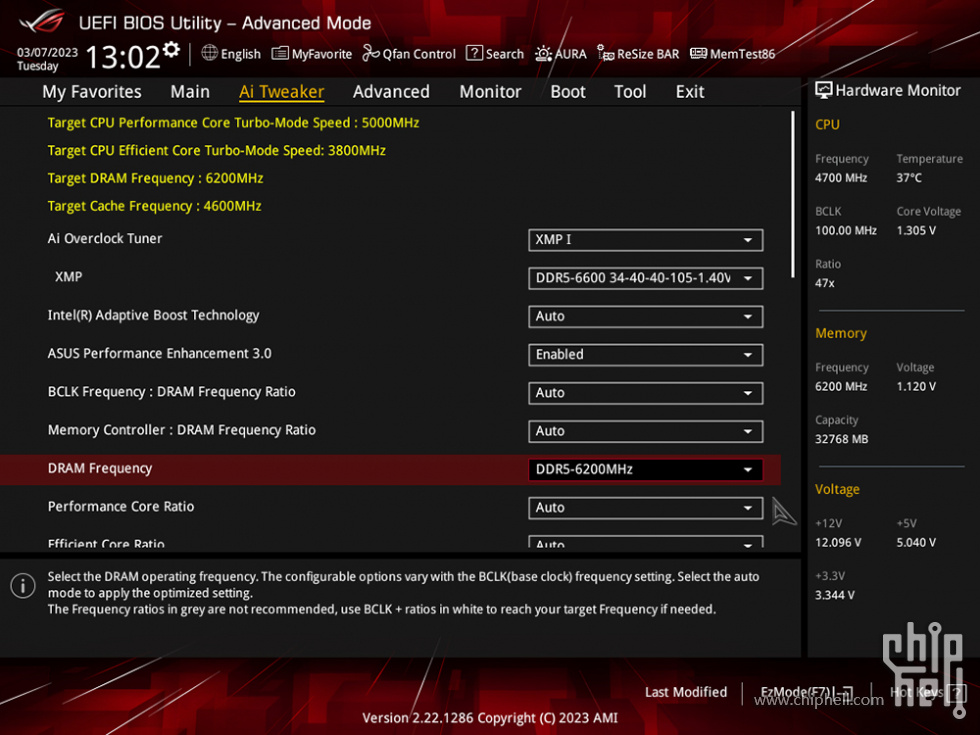The image size is (980, 735).
Task: Open the Boot tab
Action: (568, 92)
